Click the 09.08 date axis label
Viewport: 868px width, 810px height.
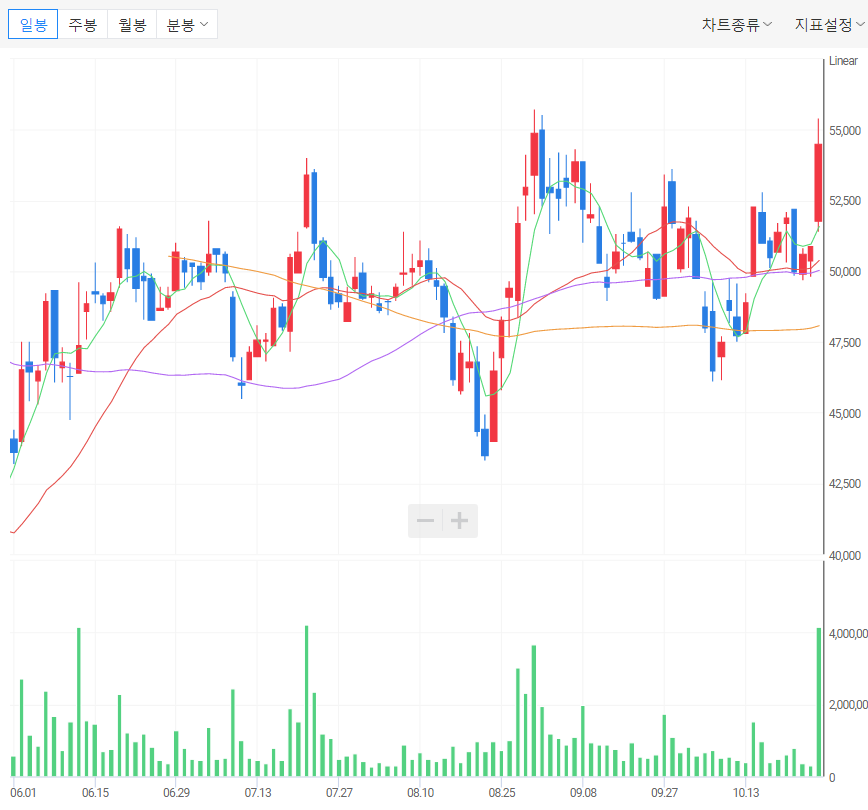(583, 793)
